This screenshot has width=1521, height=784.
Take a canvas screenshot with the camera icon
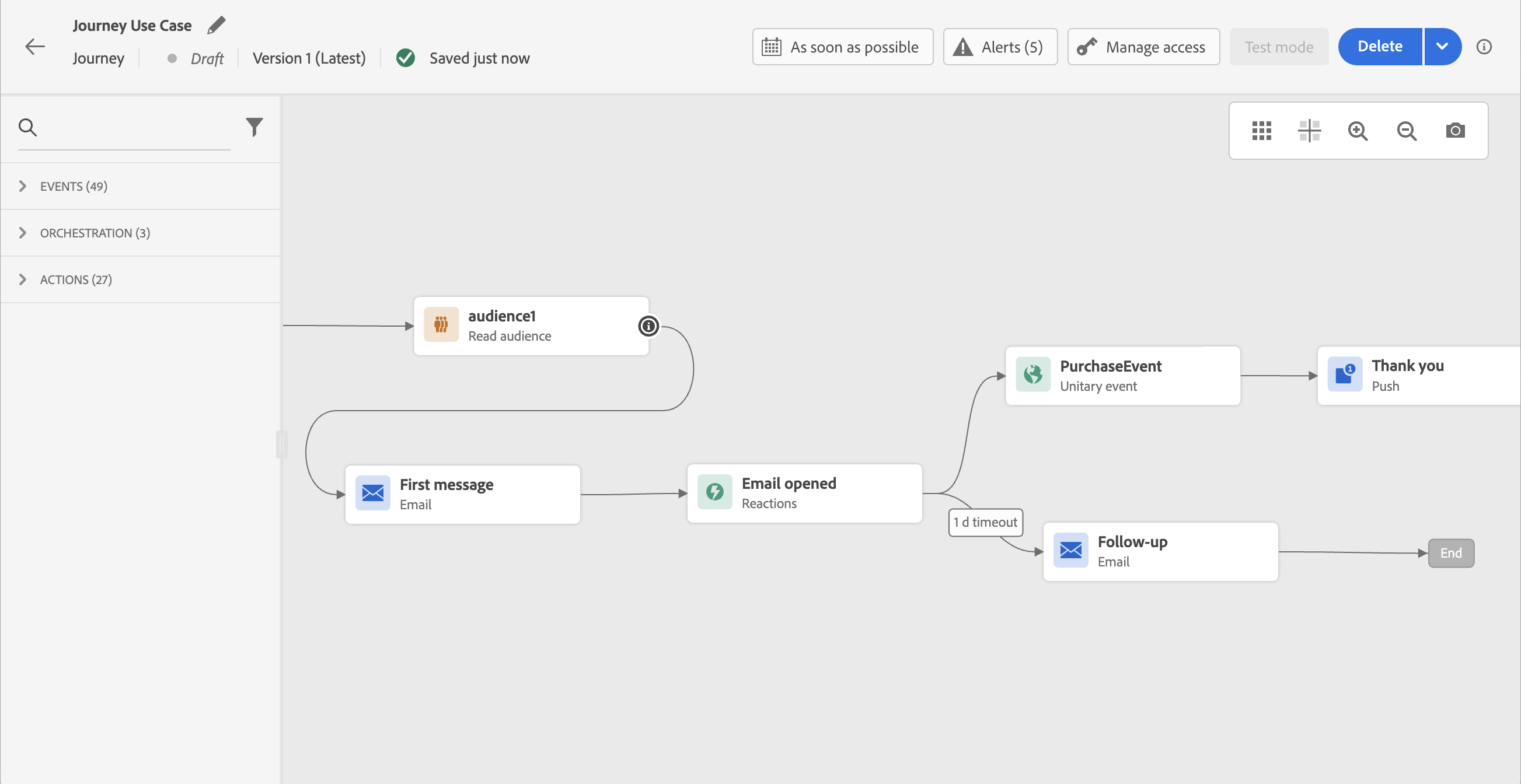click(1455, 130)
